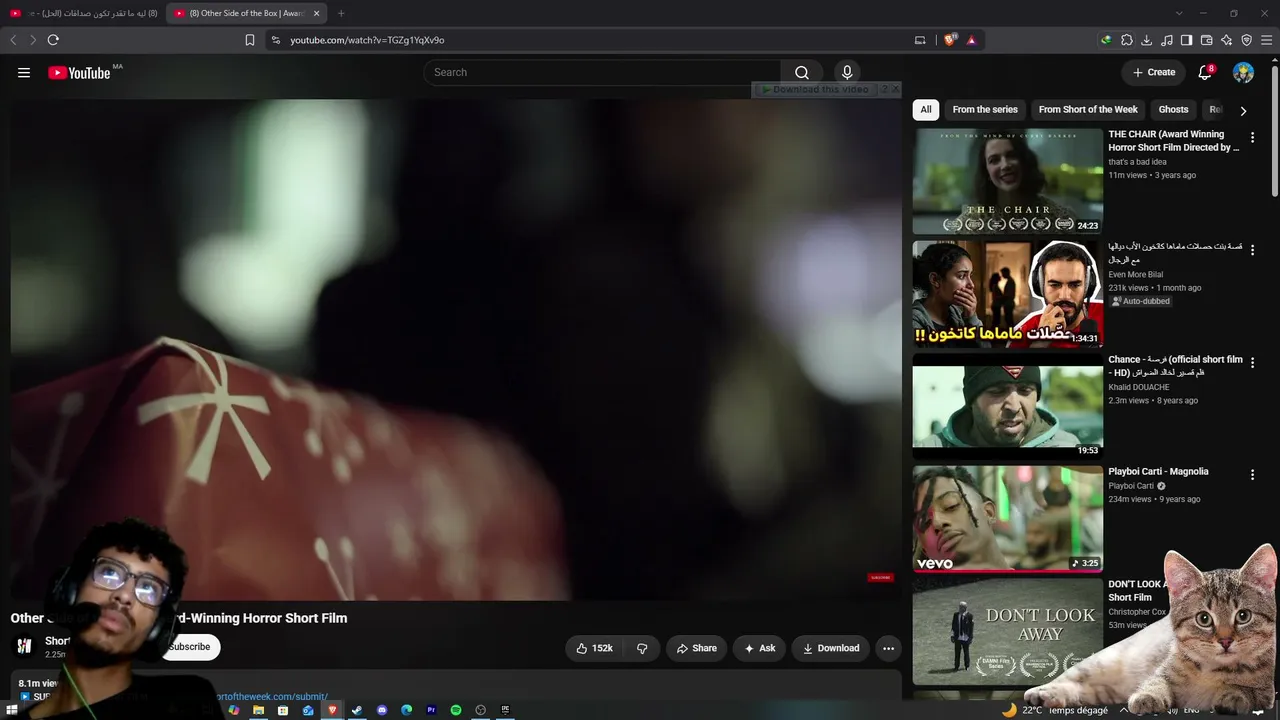Open the Chance short film thumbnail

1007,406
